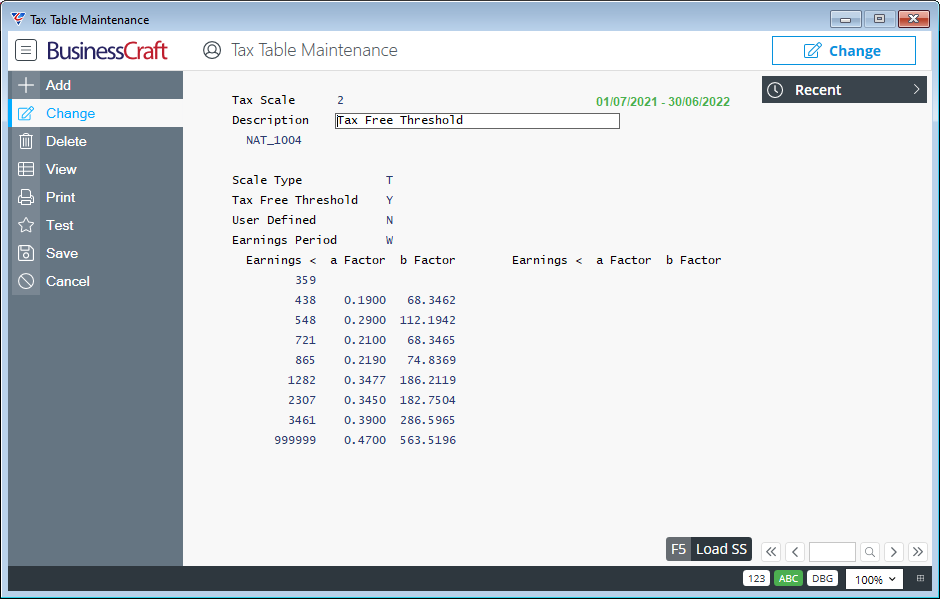
Task: Click the Save floppy disk icon
Action: [26, 253]
